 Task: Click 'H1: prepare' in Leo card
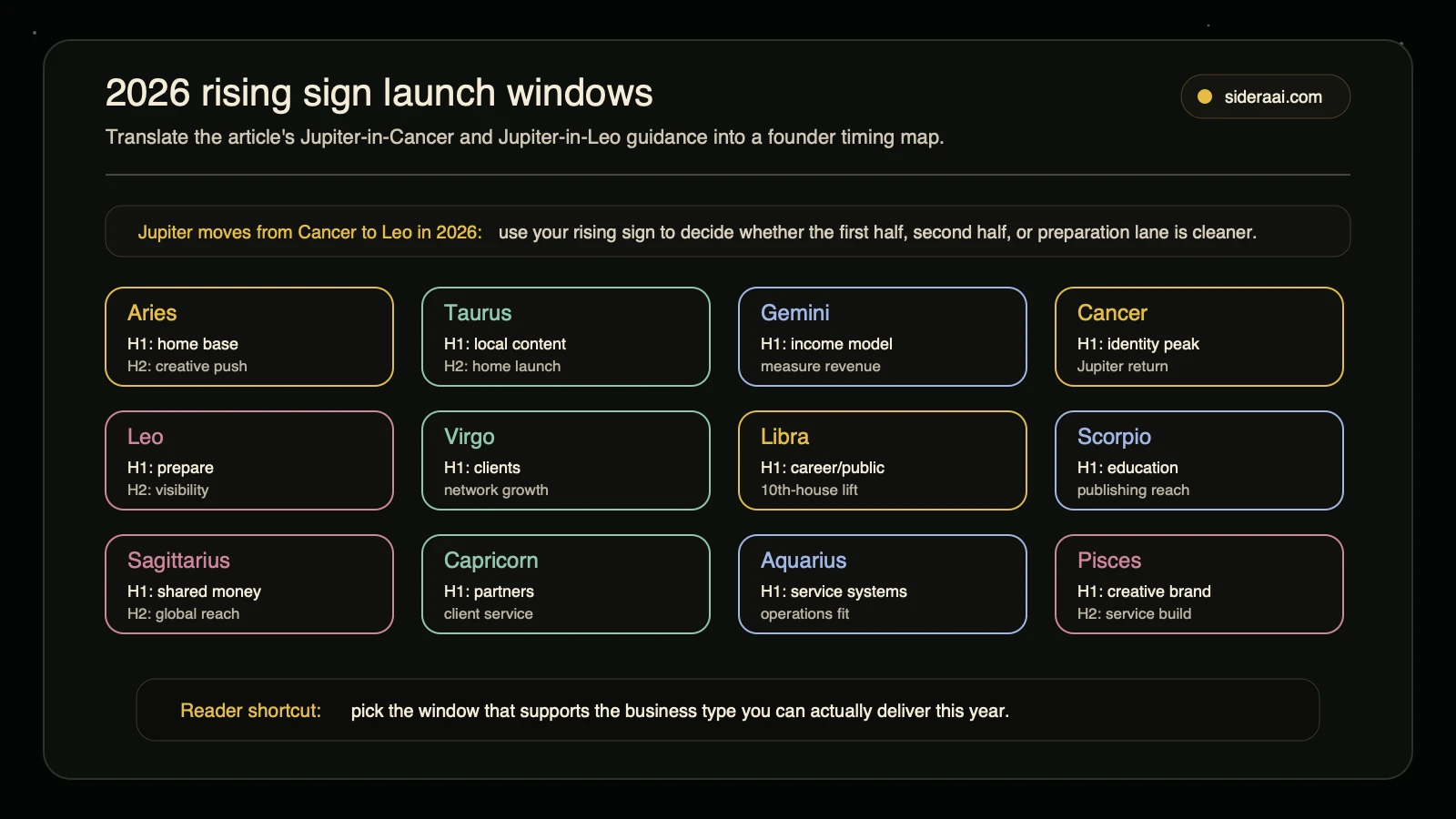click(x=171, y=468)
